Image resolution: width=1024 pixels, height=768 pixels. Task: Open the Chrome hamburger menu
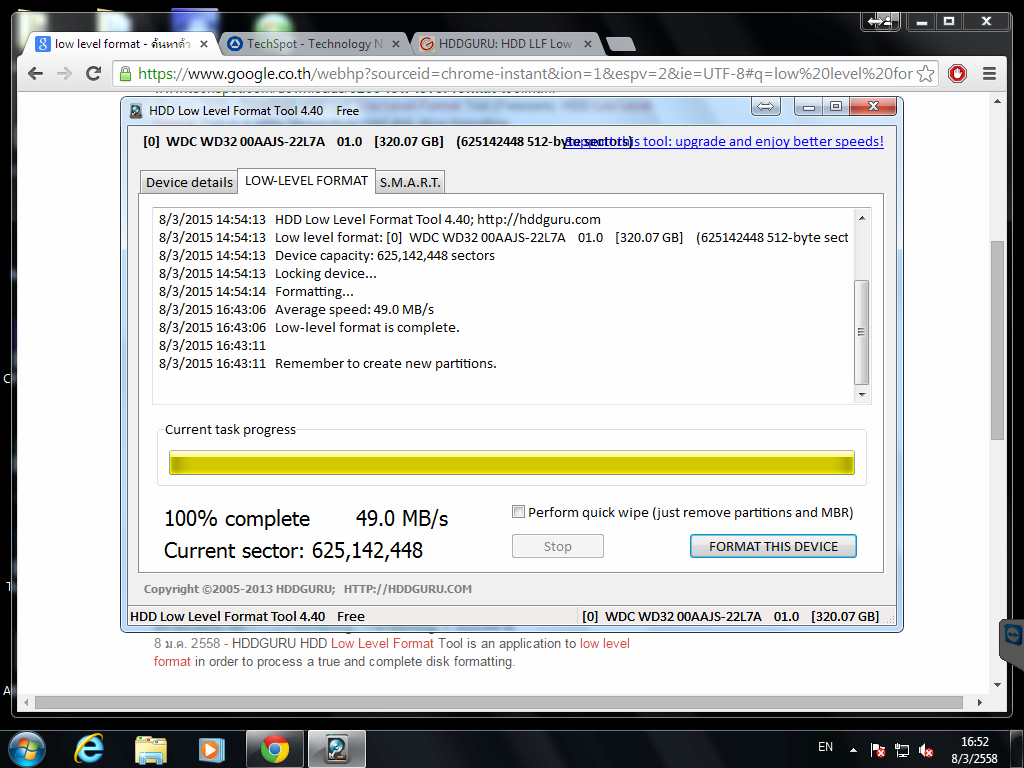pos(989,74)
